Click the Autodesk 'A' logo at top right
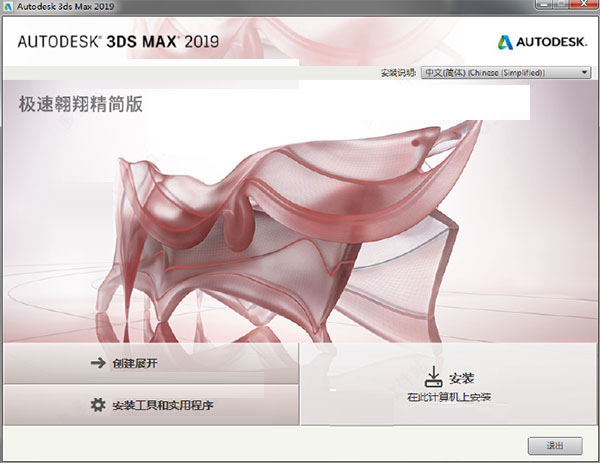Viewport: 600px width, 463px height. coord(505,42)
